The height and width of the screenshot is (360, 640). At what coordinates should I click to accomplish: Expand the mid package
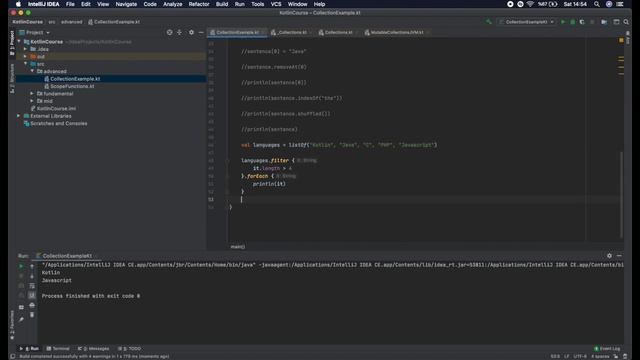(32, 101)
